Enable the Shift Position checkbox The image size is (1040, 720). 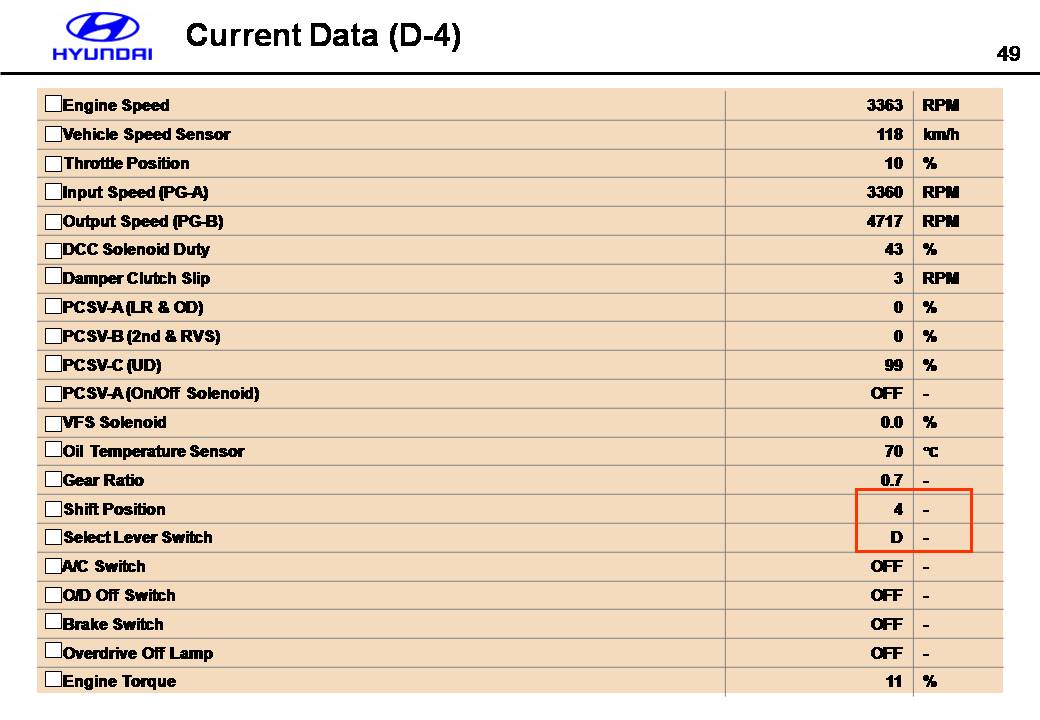[53, 508]
